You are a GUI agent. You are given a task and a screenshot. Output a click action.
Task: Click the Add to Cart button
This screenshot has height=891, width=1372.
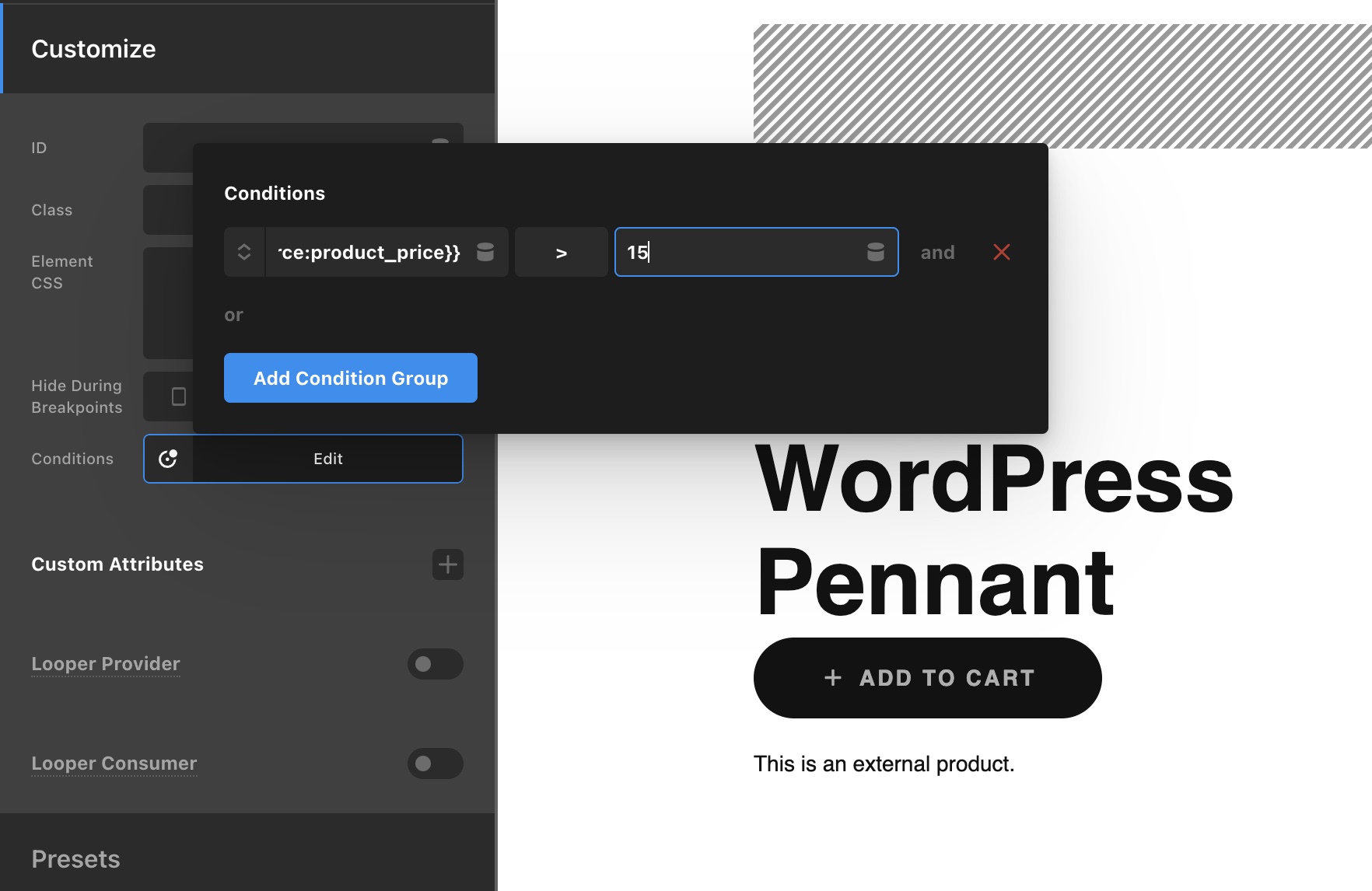(x=928, y=678)
